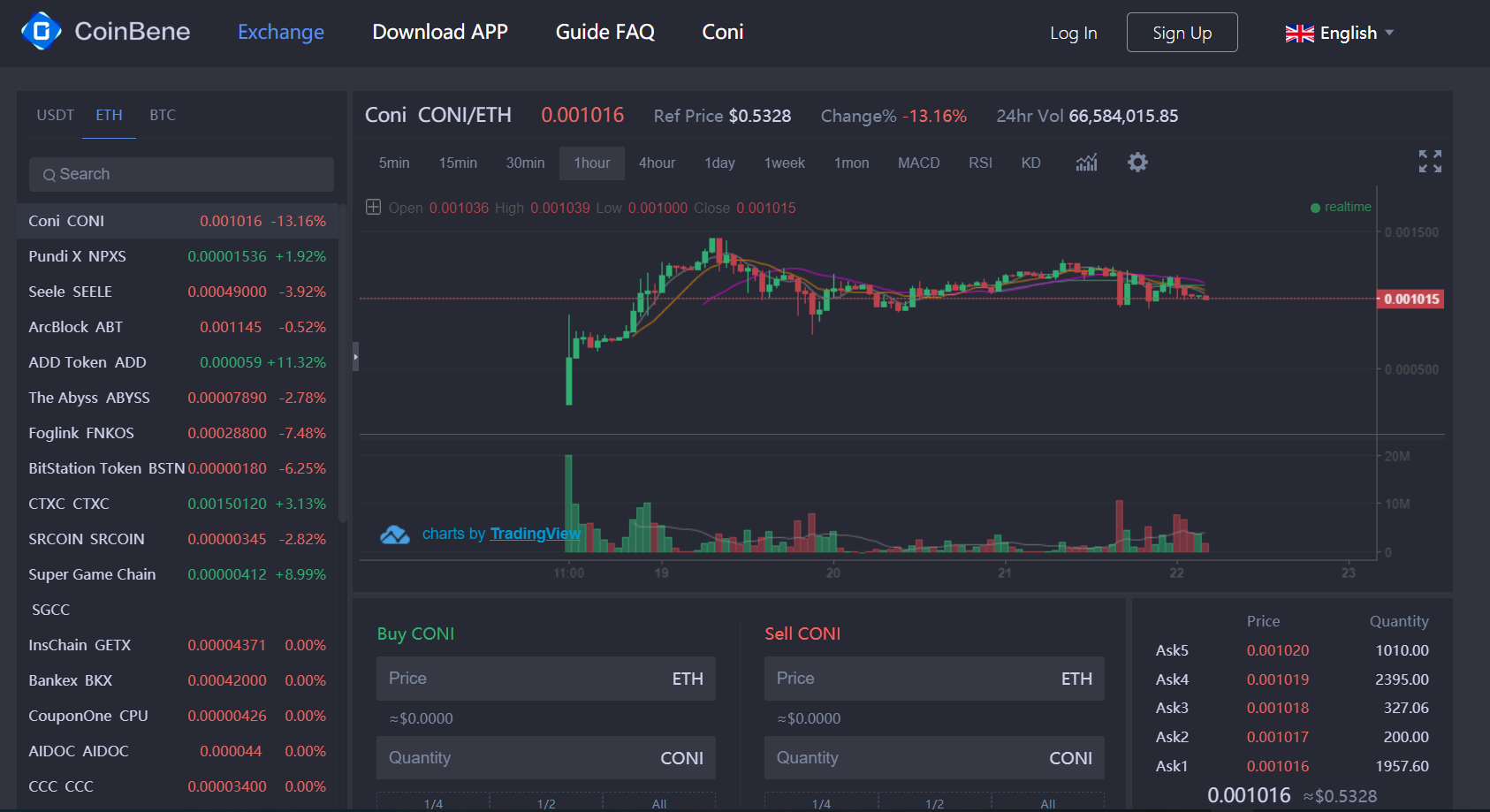
Task: Click the TradingView cloud logo
Action: pos(395,535)
